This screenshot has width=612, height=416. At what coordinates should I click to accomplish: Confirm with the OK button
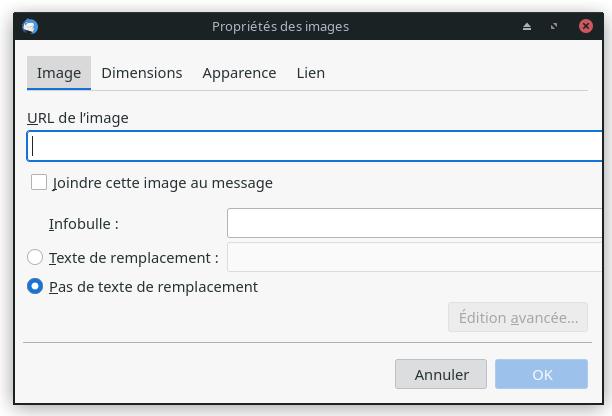point(542,375)
